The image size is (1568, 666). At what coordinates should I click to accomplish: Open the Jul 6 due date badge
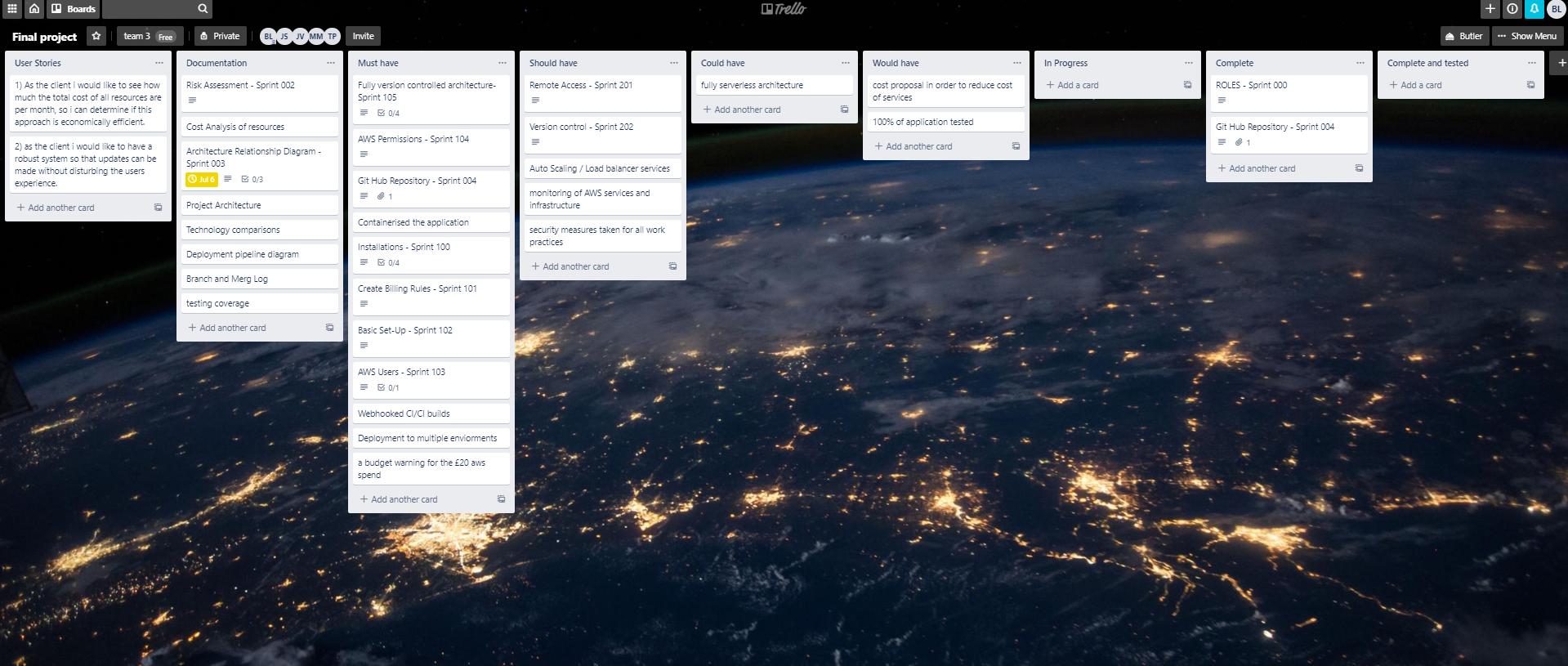pos(202,179)
